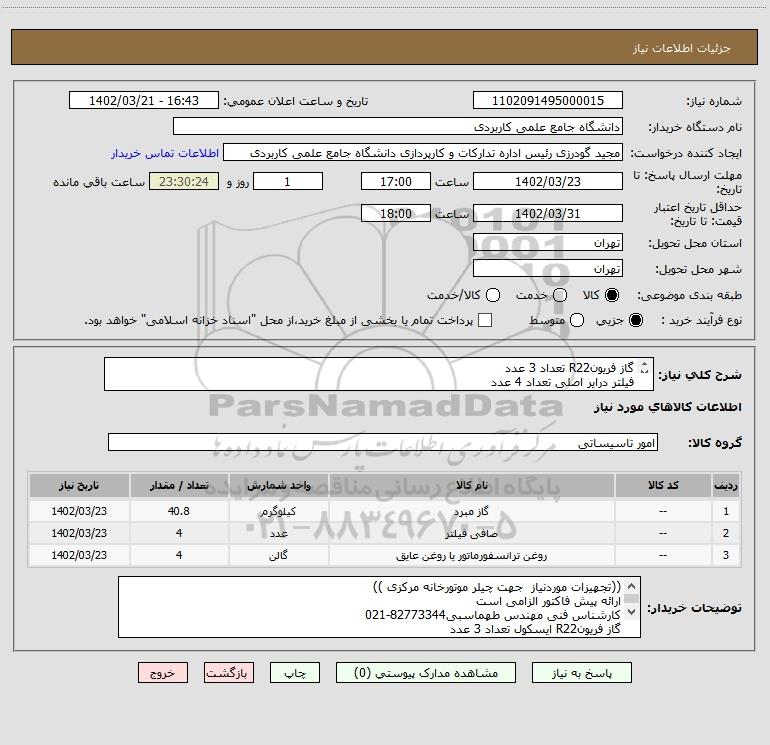Click the روغن ترانسفورماتور یا روغن عایق cell
The width and height of the screenshot is (770, 745).
[x=471, y=555]
